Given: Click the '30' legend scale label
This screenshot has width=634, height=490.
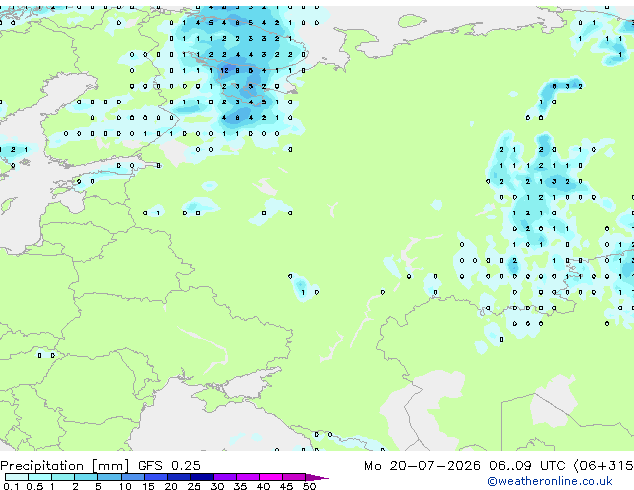Looking at the screenshot, I should [217, 486].
